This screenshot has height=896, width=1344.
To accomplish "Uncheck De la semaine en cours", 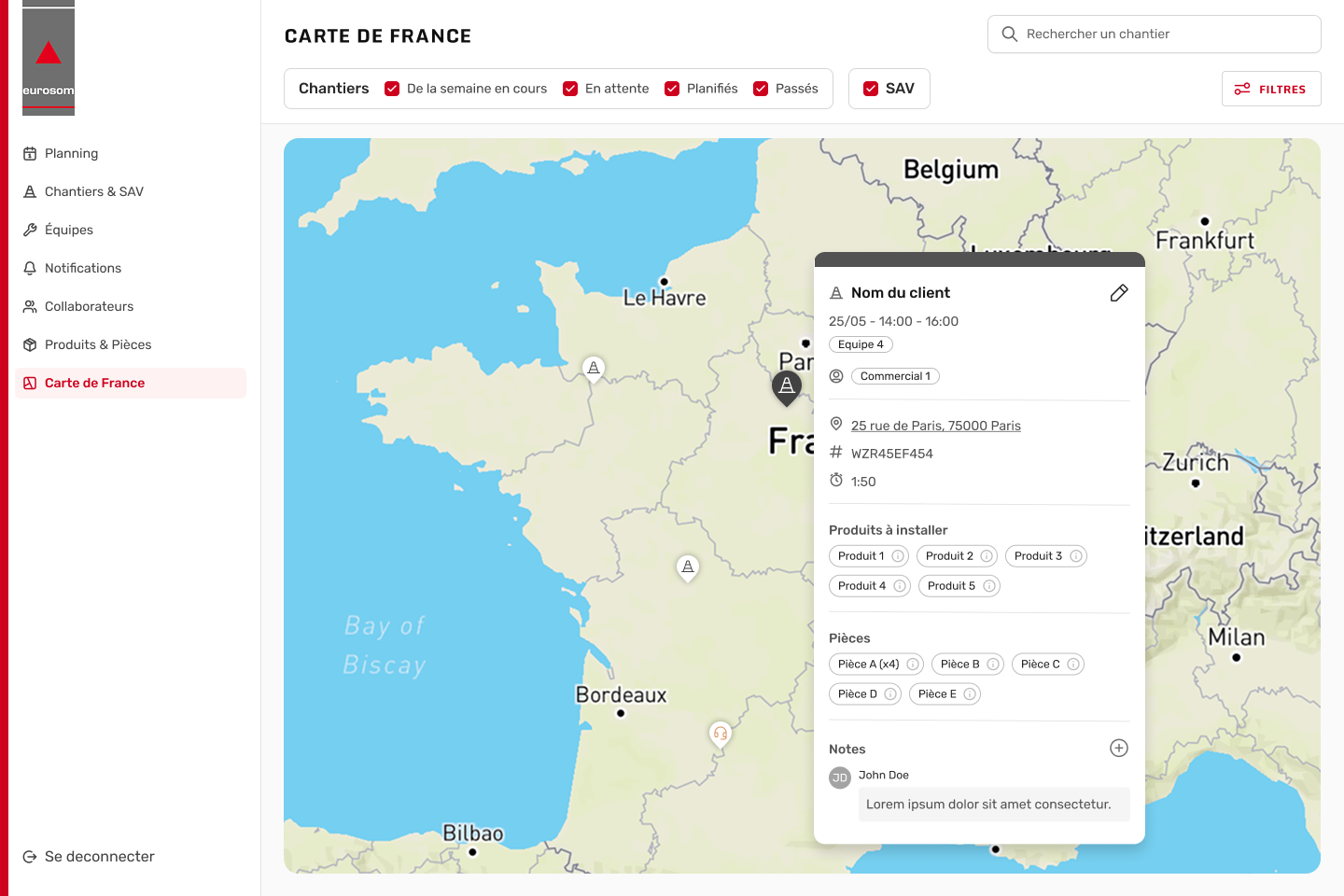I will coord(392,89).
